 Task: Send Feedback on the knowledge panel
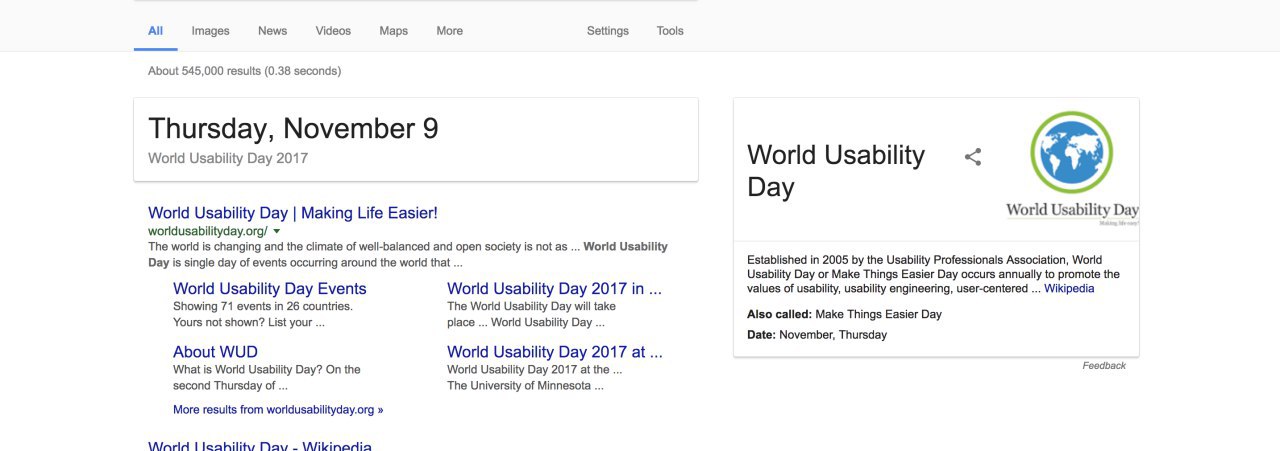(1104, 366)
